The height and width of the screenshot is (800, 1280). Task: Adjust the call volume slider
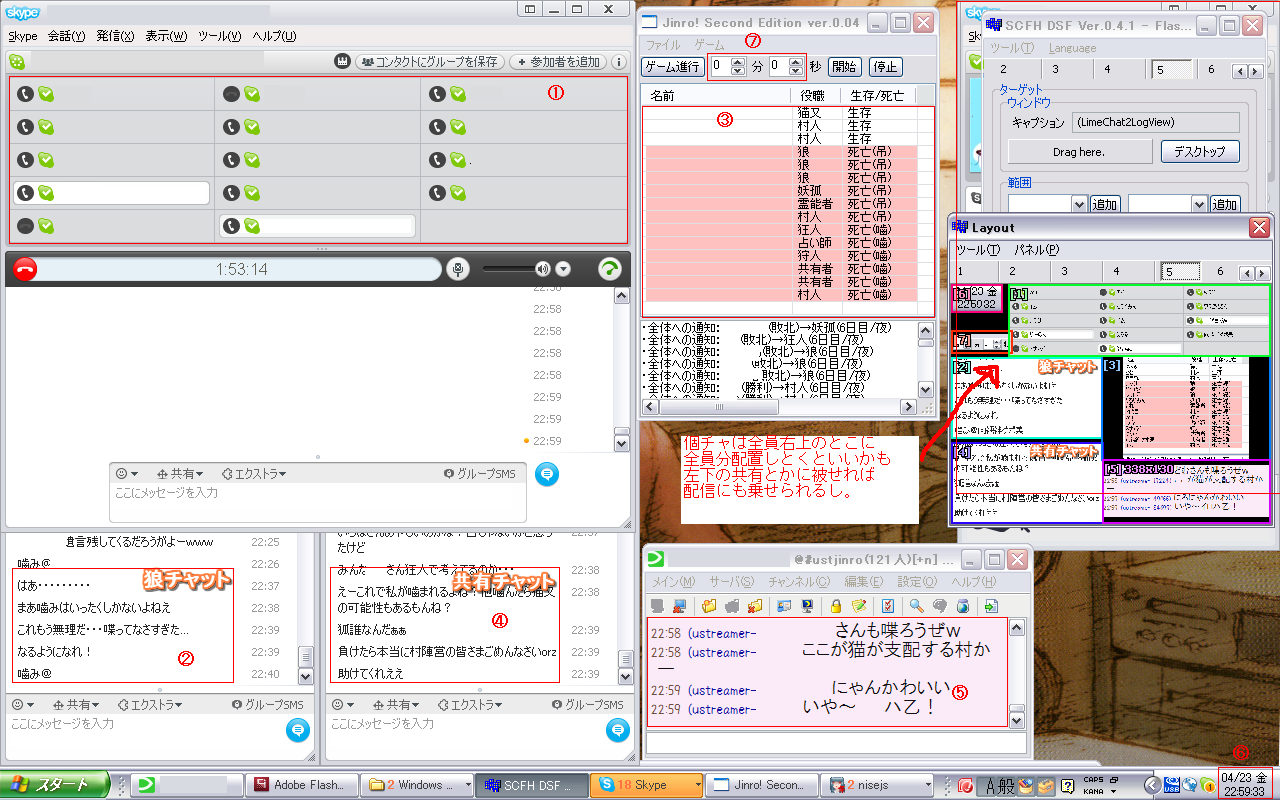click(x=508, y=269)
